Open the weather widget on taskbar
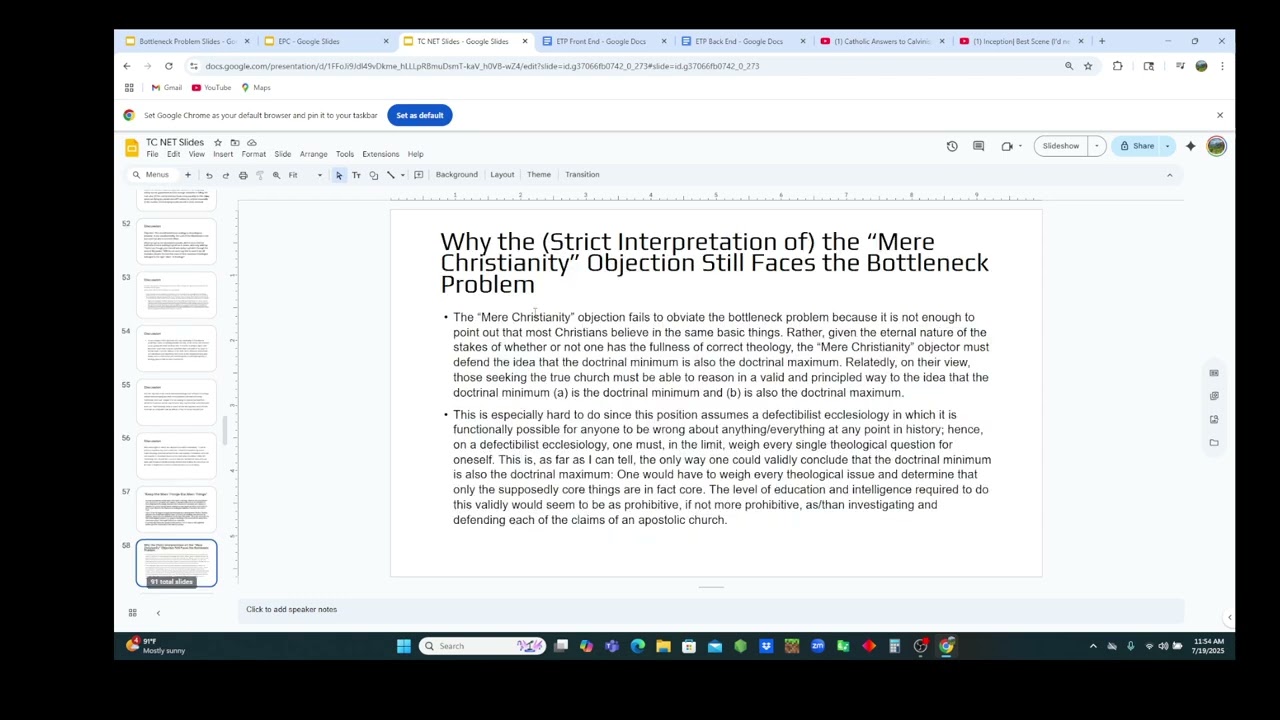This screenshot has width=1280, height=720. pos(157,646)
